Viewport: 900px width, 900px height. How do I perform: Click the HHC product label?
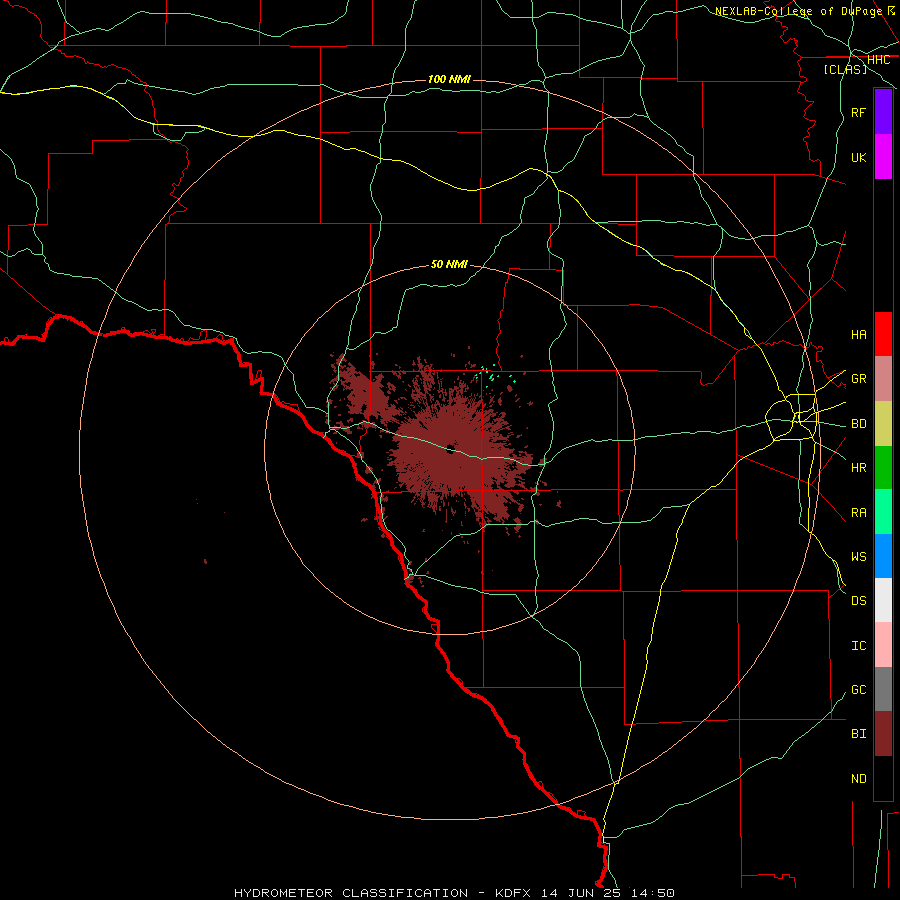pos(878,60)
